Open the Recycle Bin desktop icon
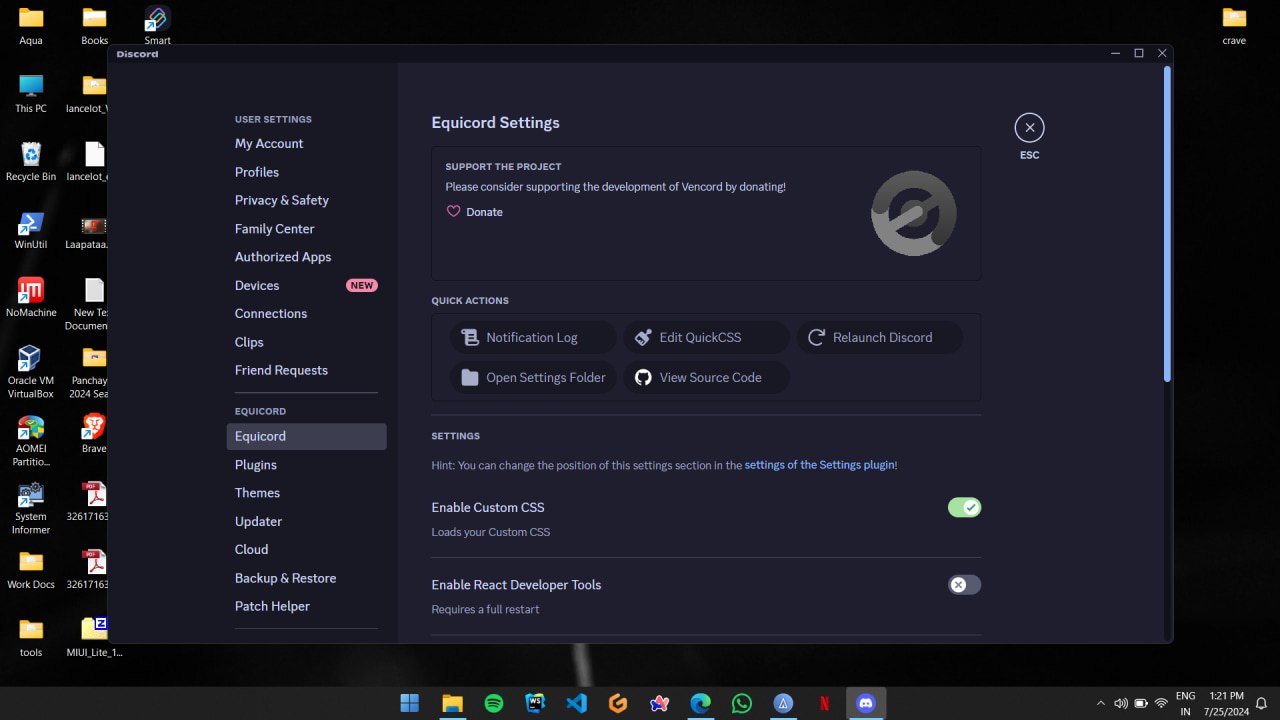 pos(31,161)
